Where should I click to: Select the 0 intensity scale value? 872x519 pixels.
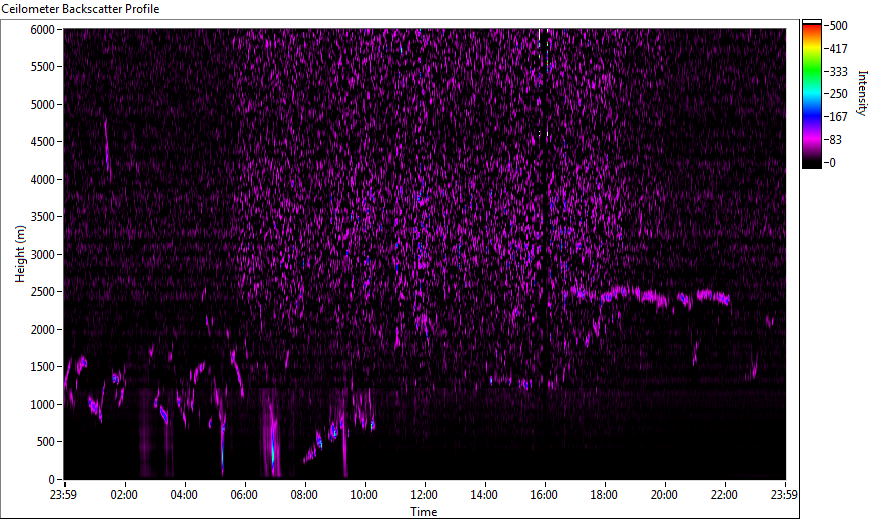point(832,162)
